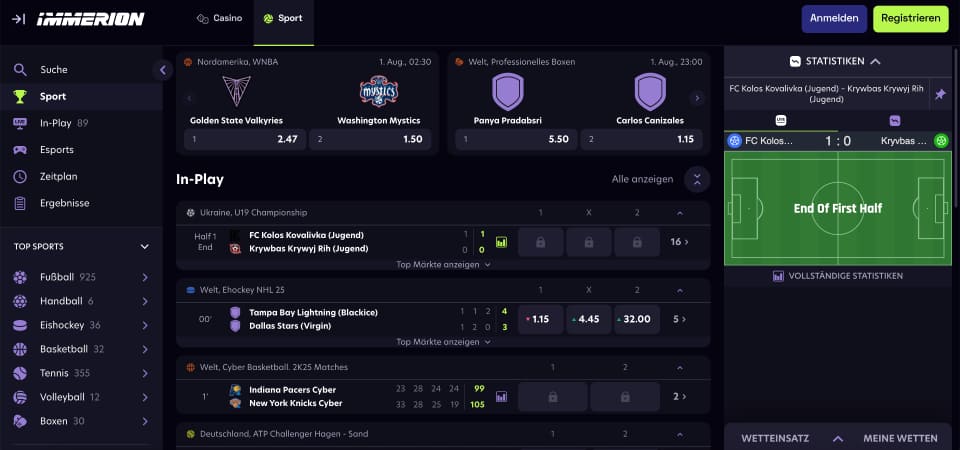Click the Tennis ball icon
960x450 pixels.
[x=20, y=373]
